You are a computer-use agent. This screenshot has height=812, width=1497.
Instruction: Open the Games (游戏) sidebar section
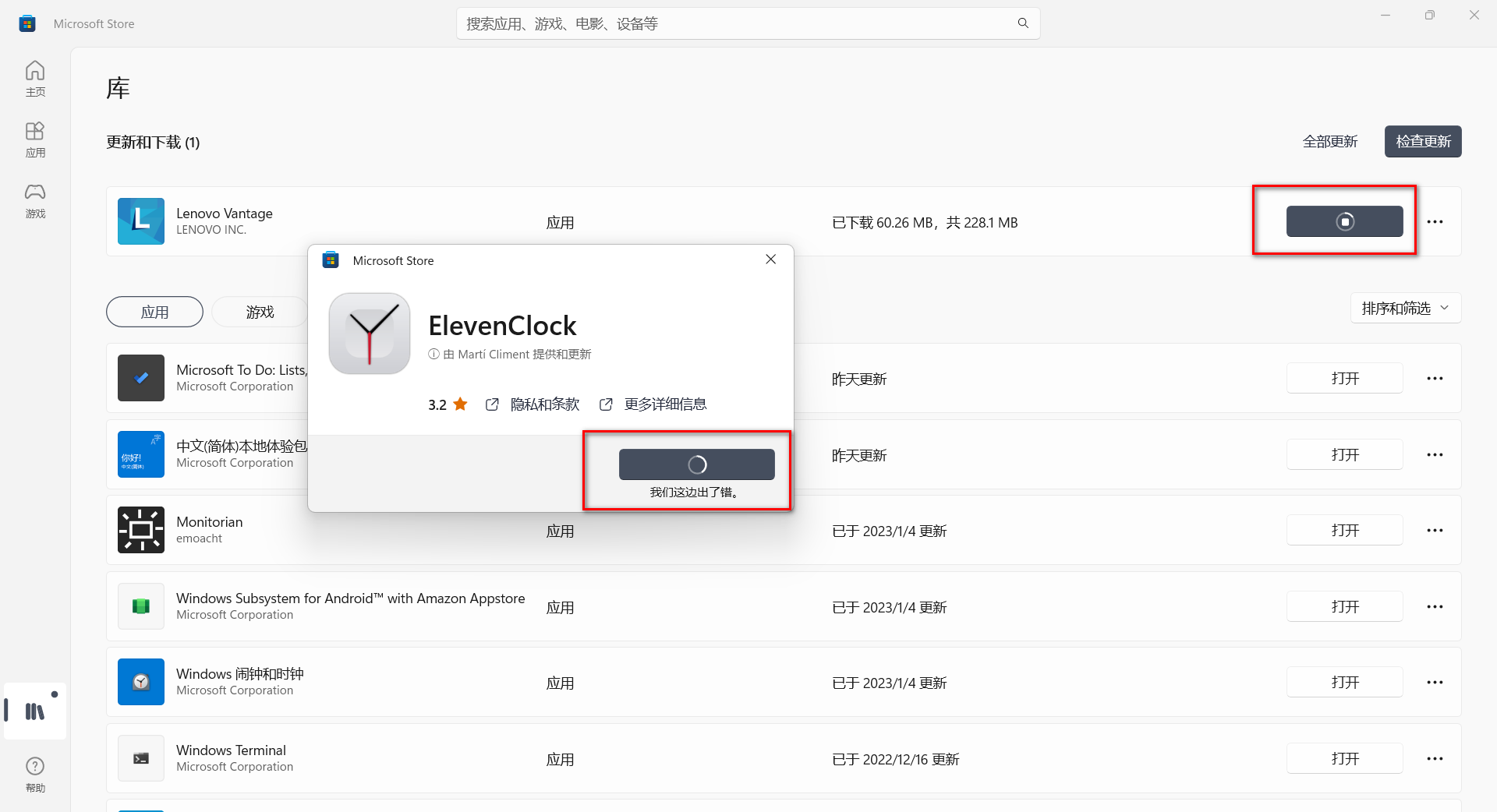pos(35,200)
